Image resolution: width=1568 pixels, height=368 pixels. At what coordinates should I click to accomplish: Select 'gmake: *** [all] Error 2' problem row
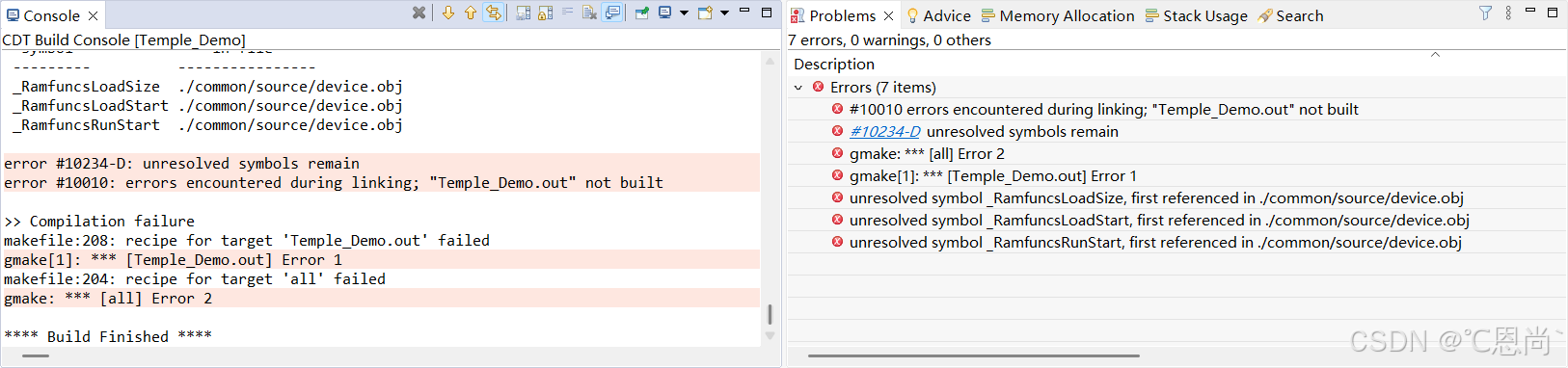tap(1176, 153)
